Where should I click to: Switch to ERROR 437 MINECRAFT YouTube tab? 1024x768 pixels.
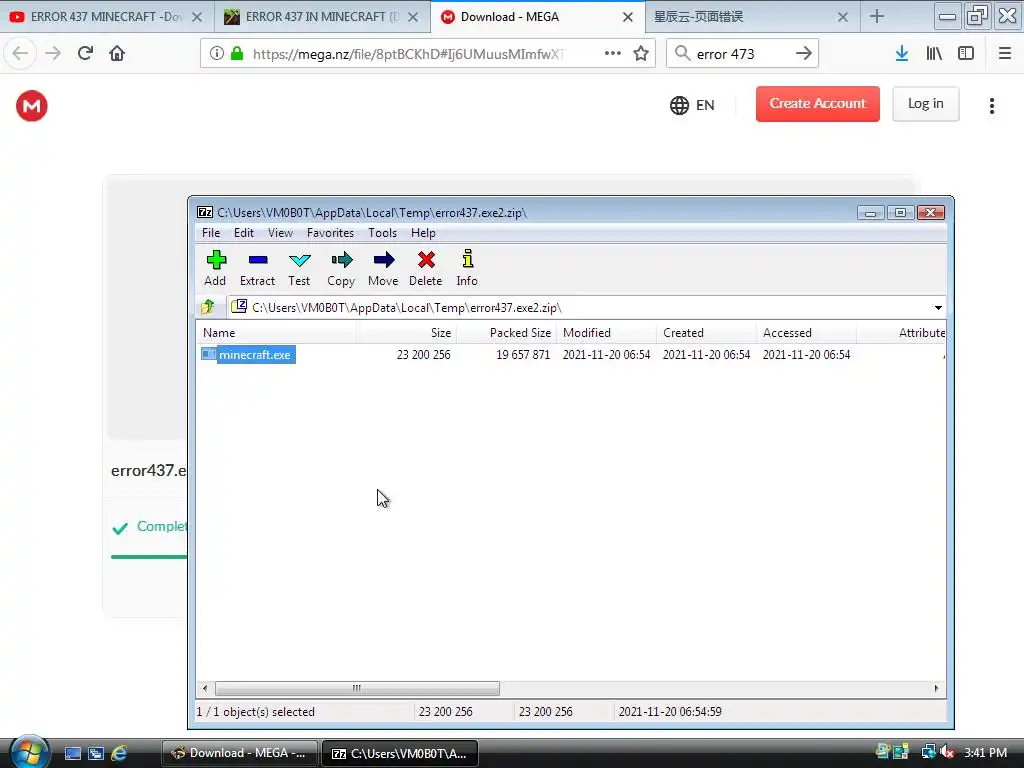[107, 17]
